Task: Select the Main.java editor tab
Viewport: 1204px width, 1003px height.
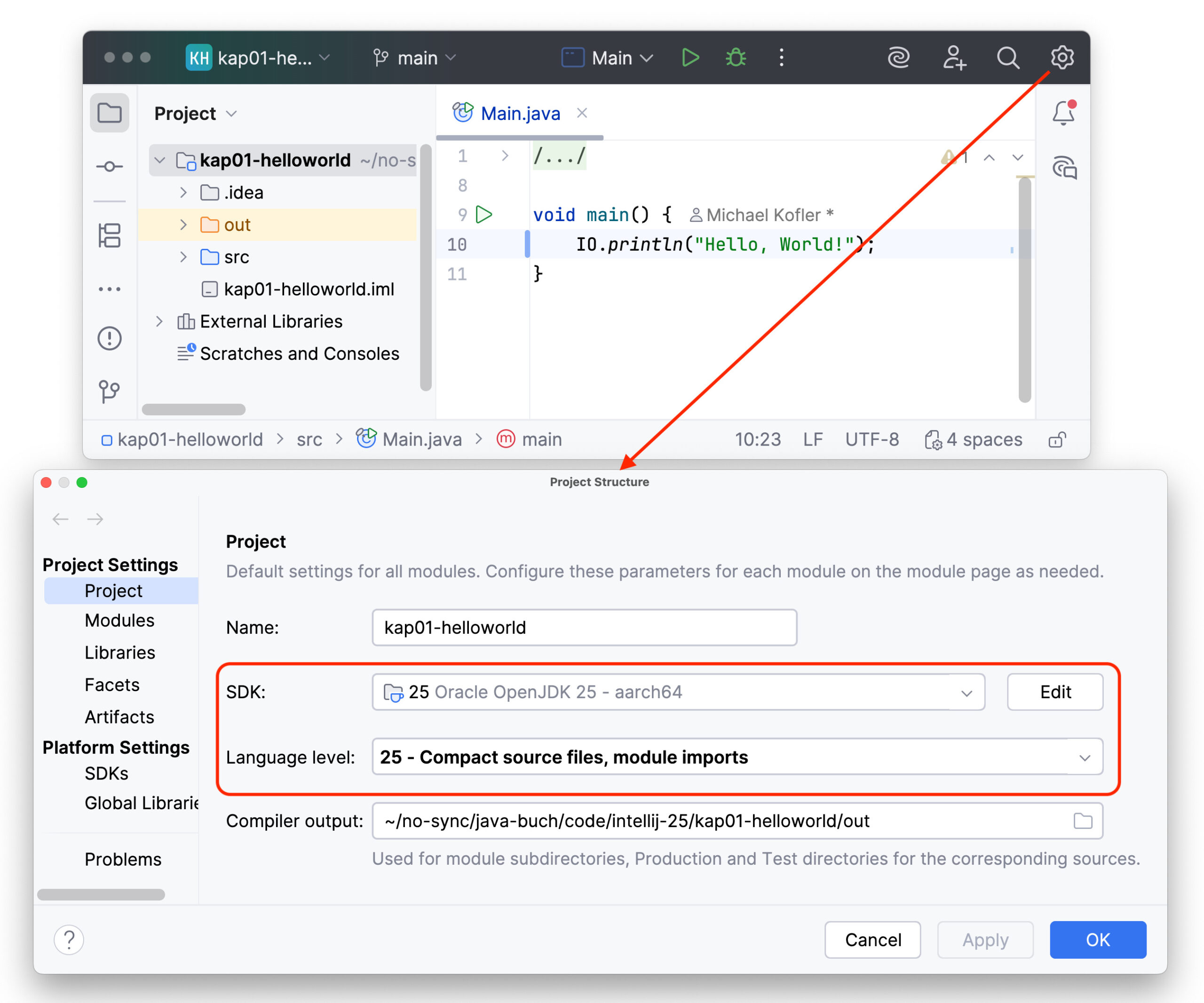Action: [519, 113]
